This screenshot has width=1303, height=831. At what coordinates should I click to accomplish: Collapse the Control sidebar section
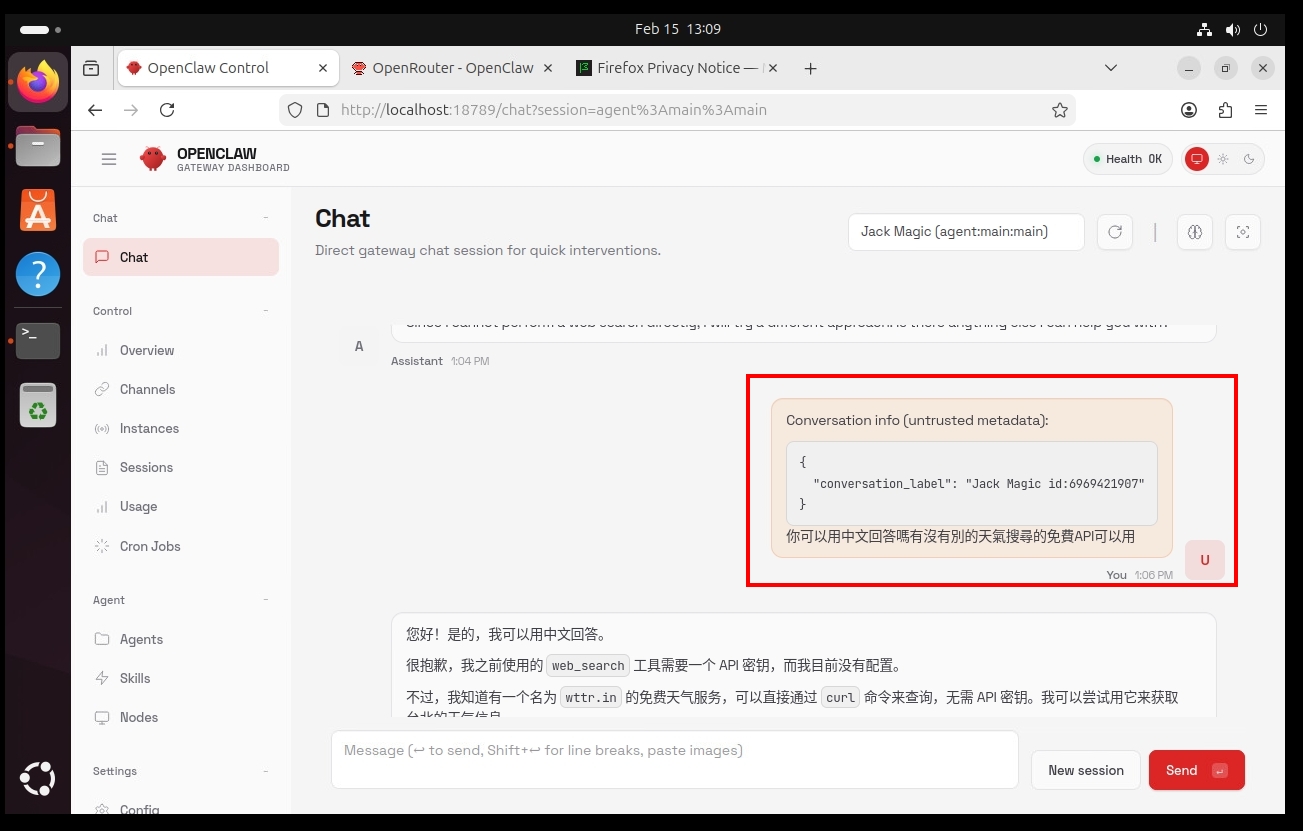266,311
